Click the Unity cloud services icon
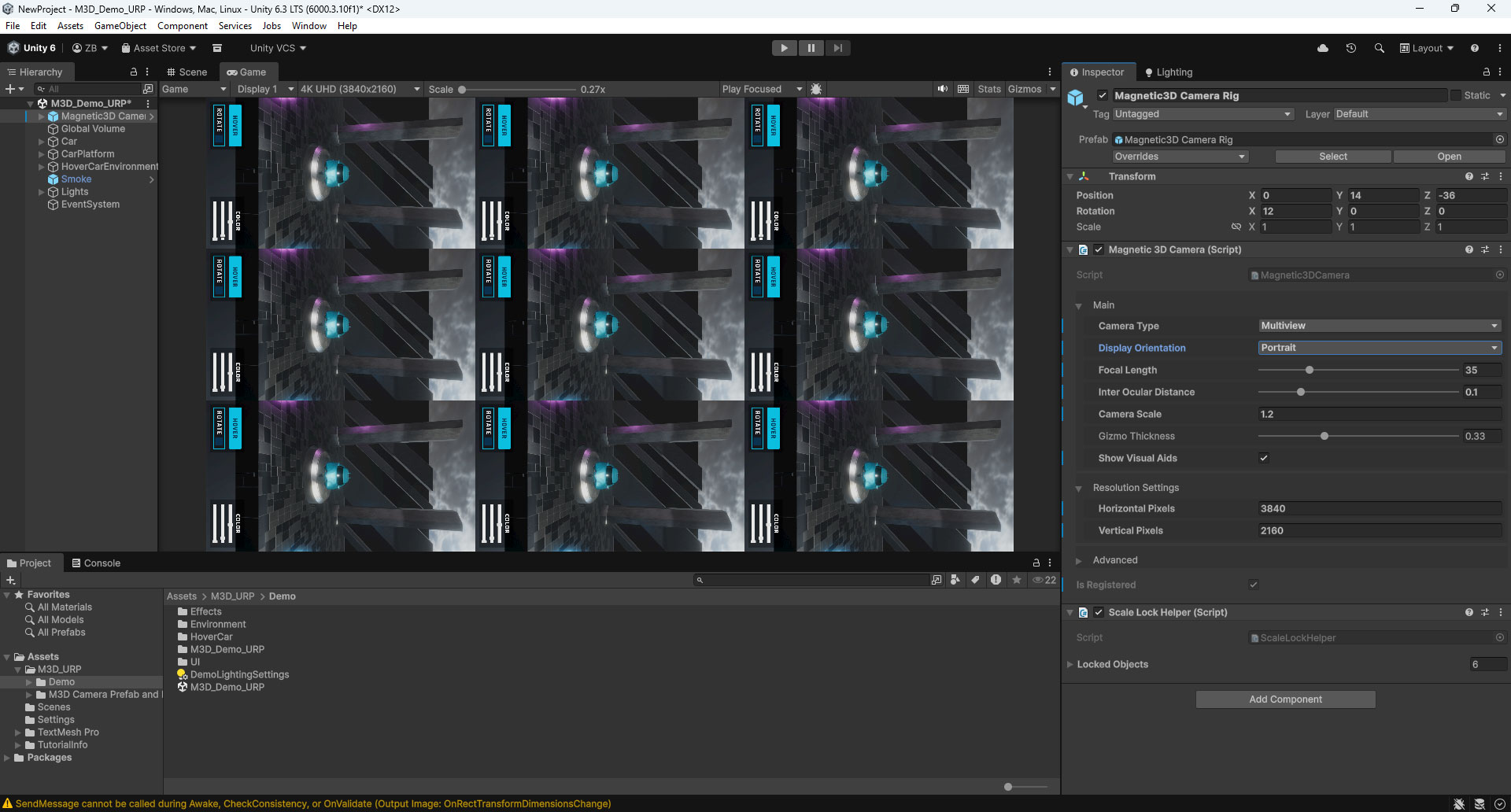The image size is (1511, 812). click(1323, 48)
